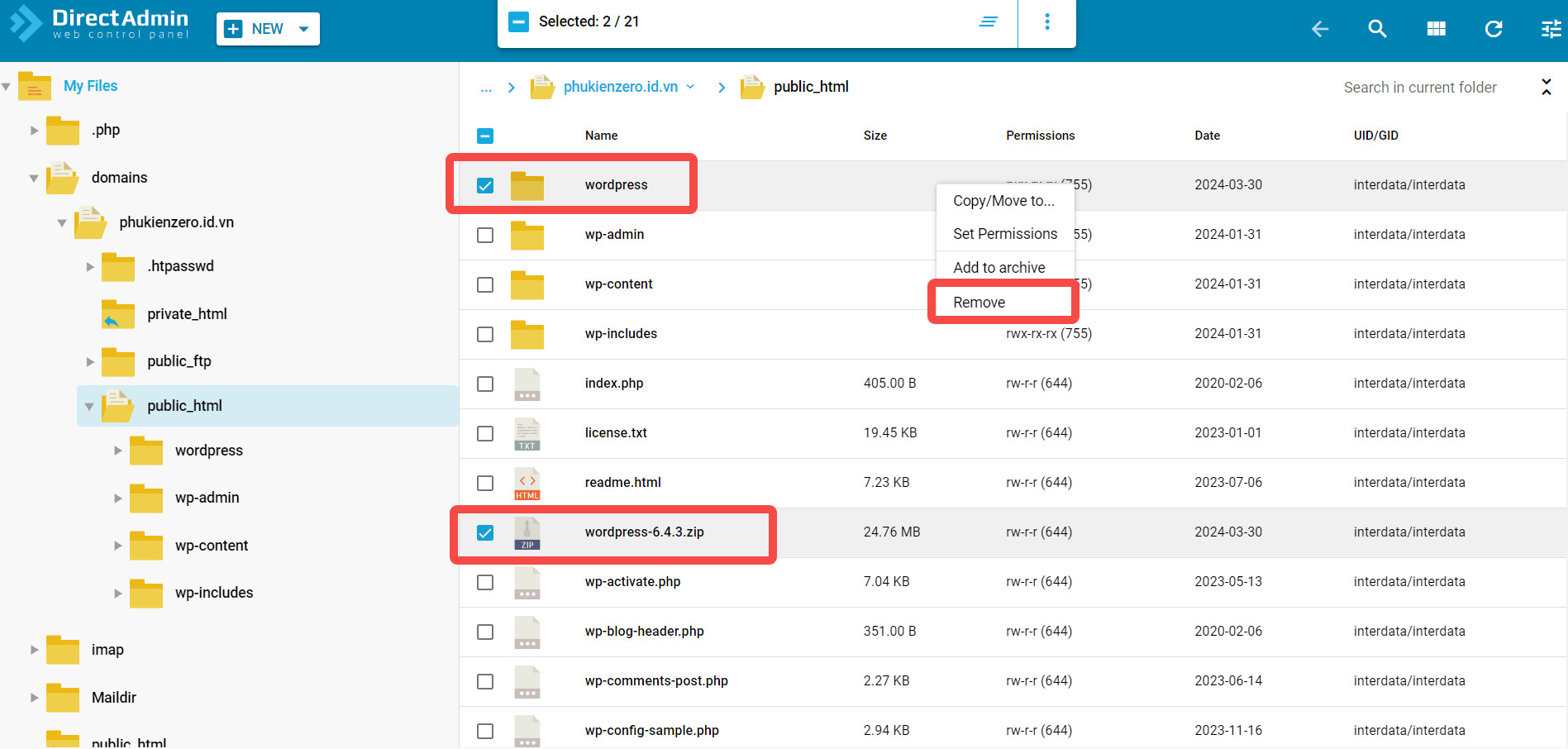Choose Set Permissions in context menu
The height and width of the screenshot is (749, 1568).
point(1005,234)
